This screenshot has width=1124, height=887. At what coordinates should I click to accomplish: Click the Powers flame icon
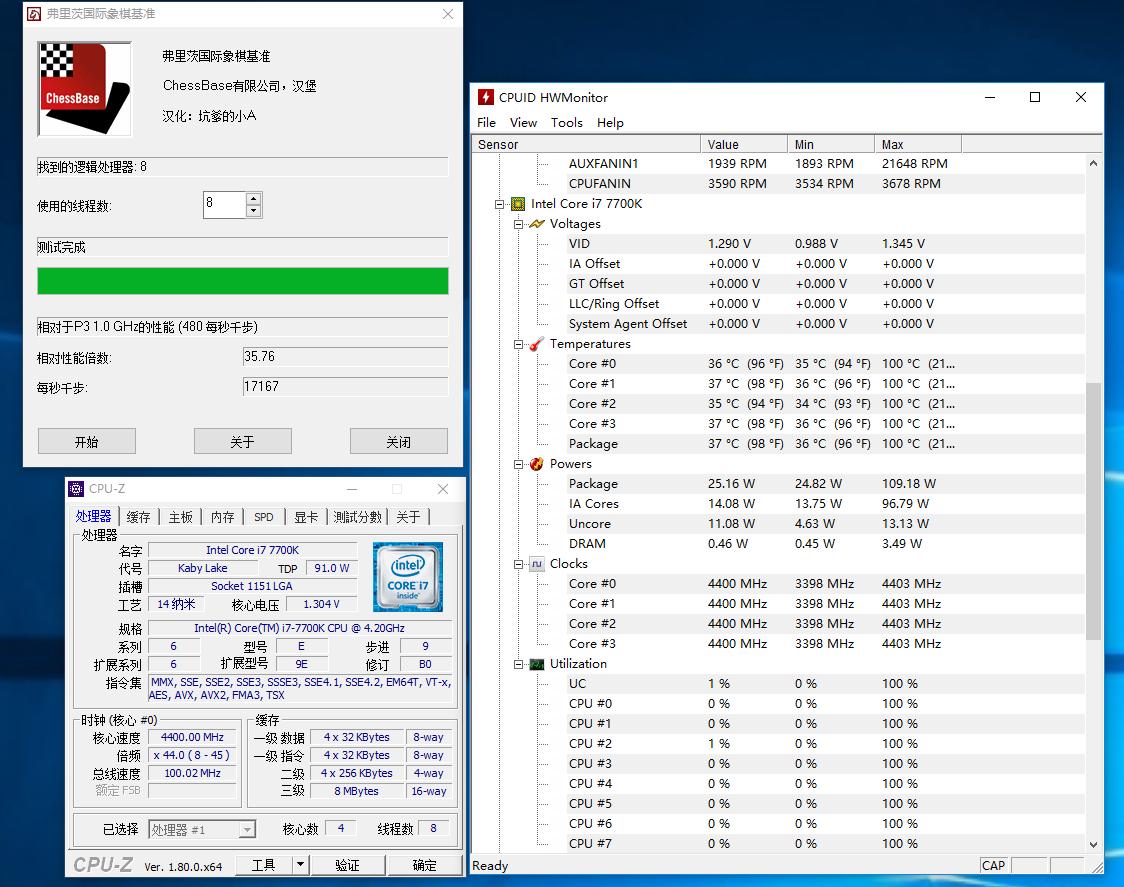pyautogui.click(x=537, y=464)
